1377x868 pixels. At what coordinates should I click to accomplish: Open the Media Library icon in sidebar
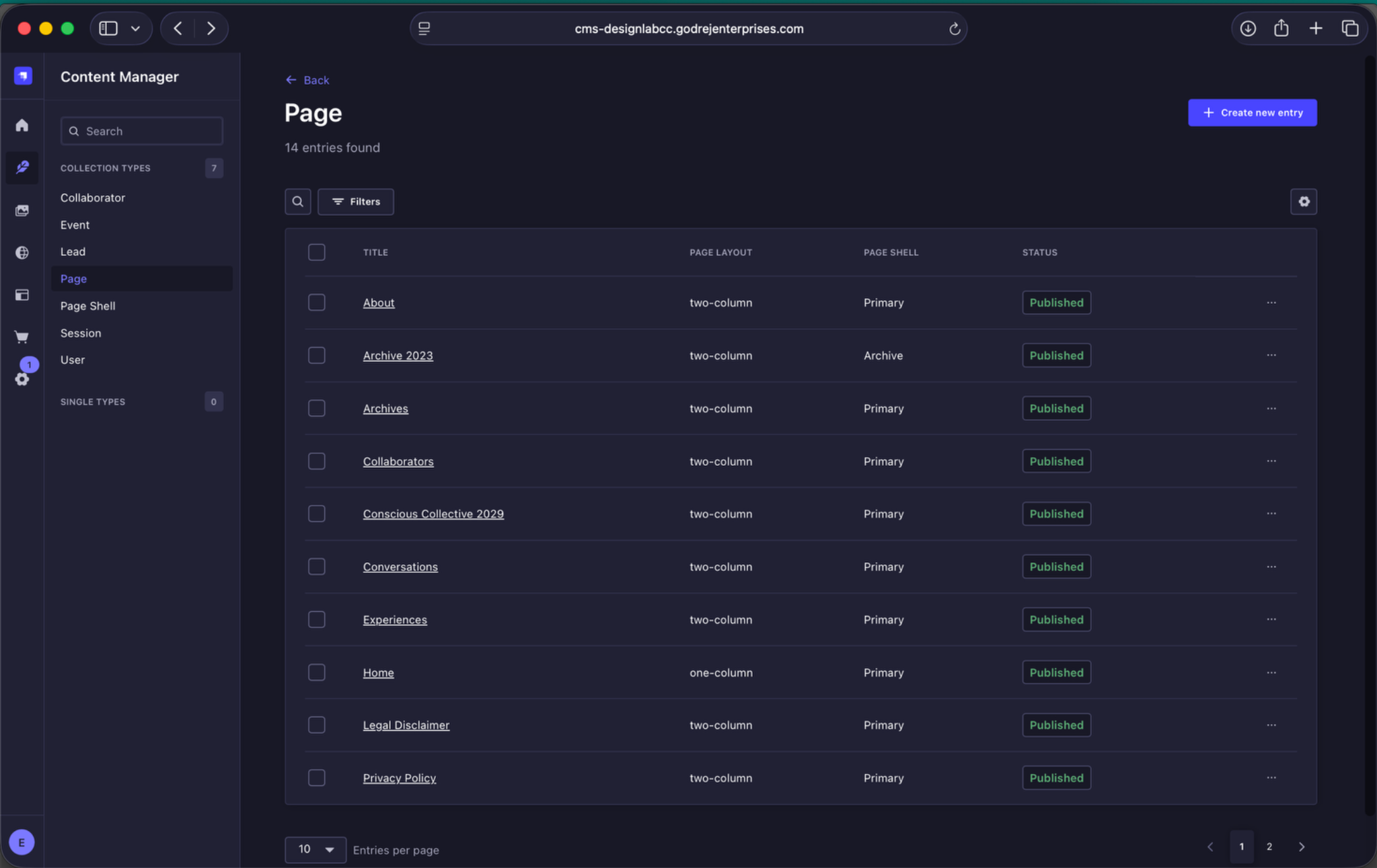point(22,210)
